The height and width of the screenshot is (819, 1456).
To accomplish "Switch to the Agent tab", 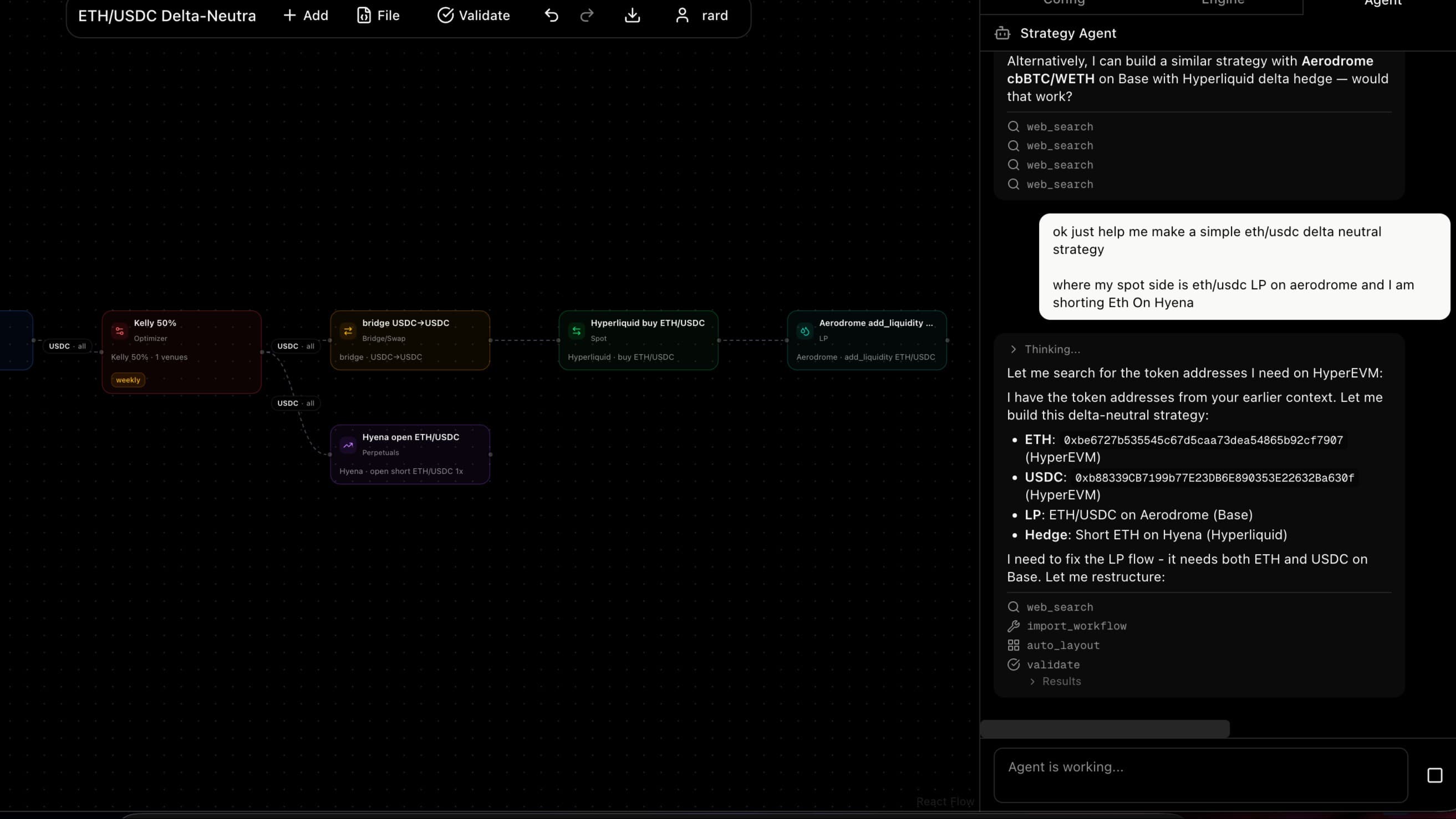I will [1382, 3].
